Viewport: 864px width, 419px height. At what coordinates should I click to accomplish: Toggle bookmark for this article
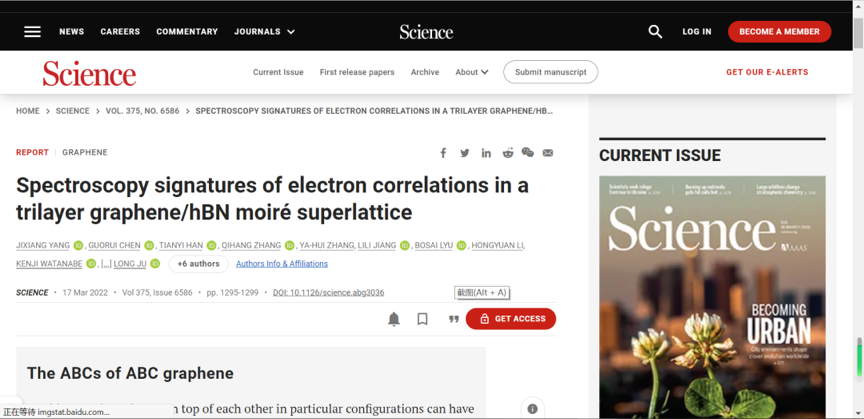pos(422,319)
